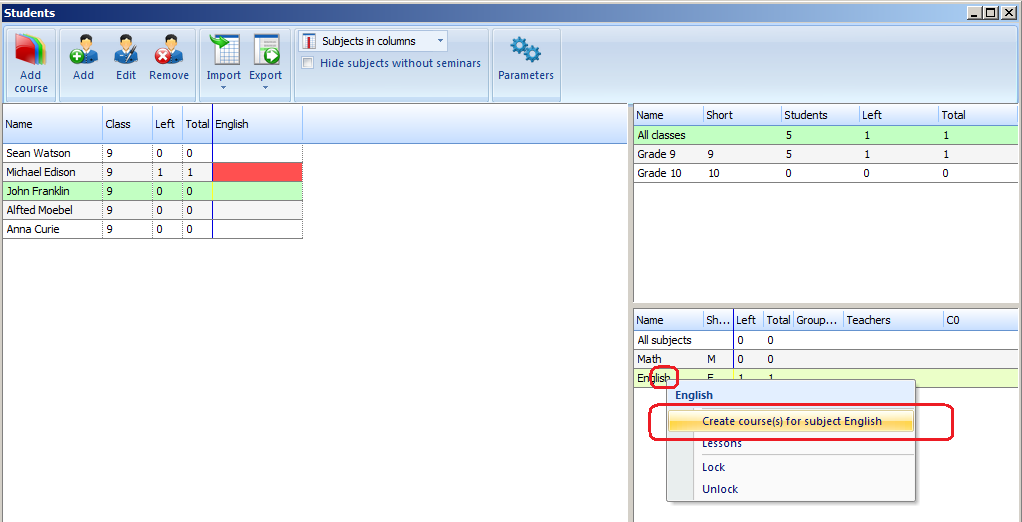Screen dimensions: 1022x522
Task: Click the Export icon
Action: (266, 50)
